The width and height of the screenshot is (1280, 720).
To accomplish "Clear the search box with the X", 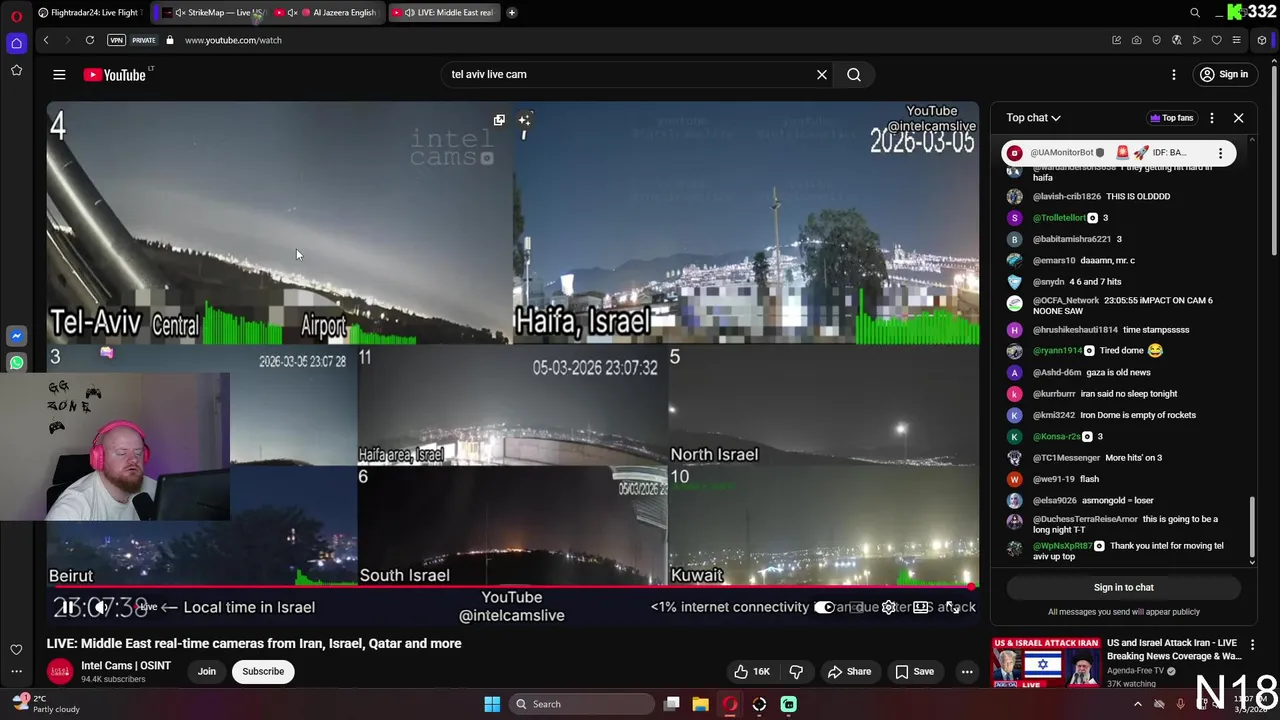I will [822, 74].
